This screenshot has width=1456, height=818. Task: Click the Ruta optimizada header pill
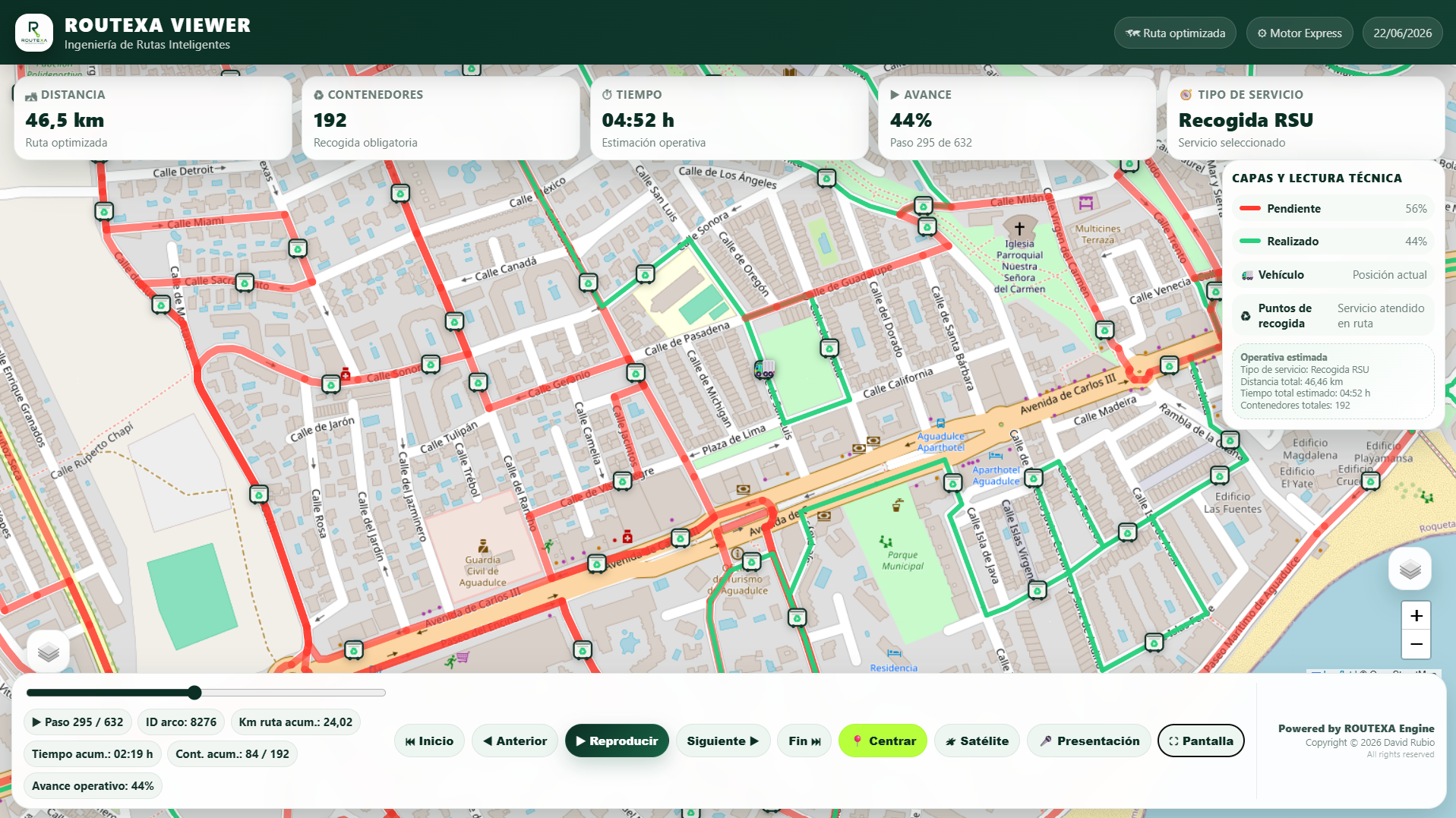click(1175, 33)
